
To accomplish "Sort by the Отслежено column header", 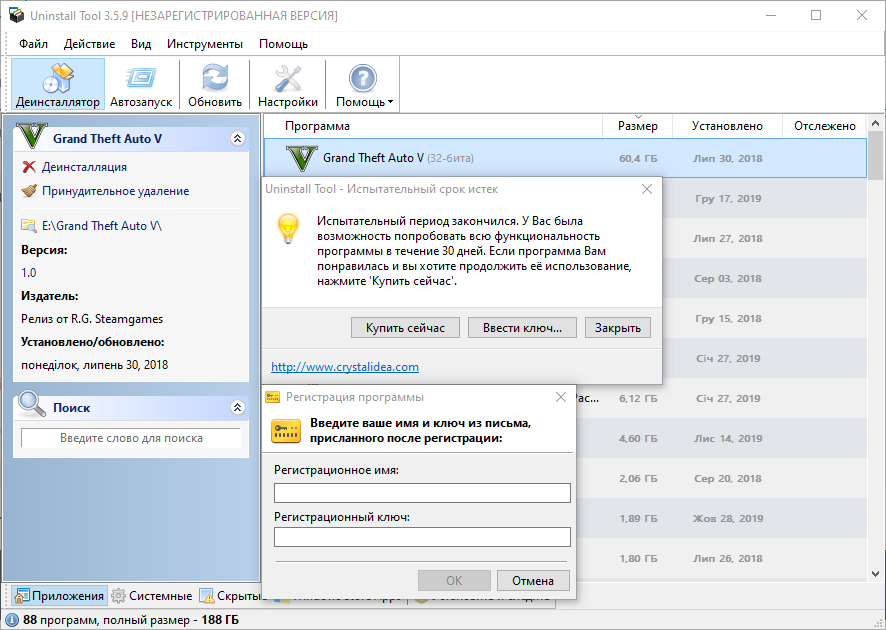I will tap(824, 126).
